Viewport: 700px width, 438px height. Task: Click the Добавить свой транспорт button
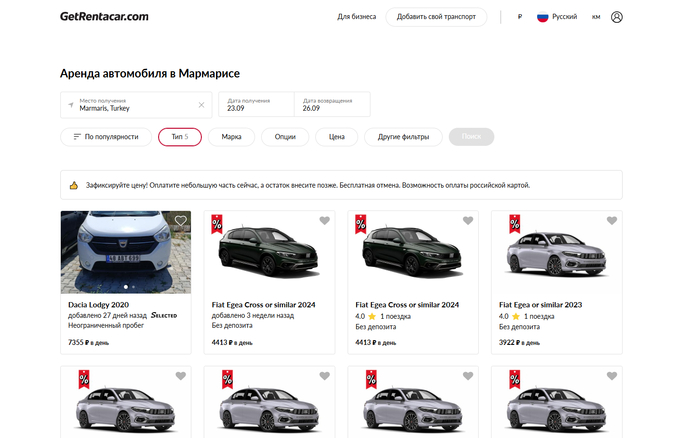[x=436, y=17]
